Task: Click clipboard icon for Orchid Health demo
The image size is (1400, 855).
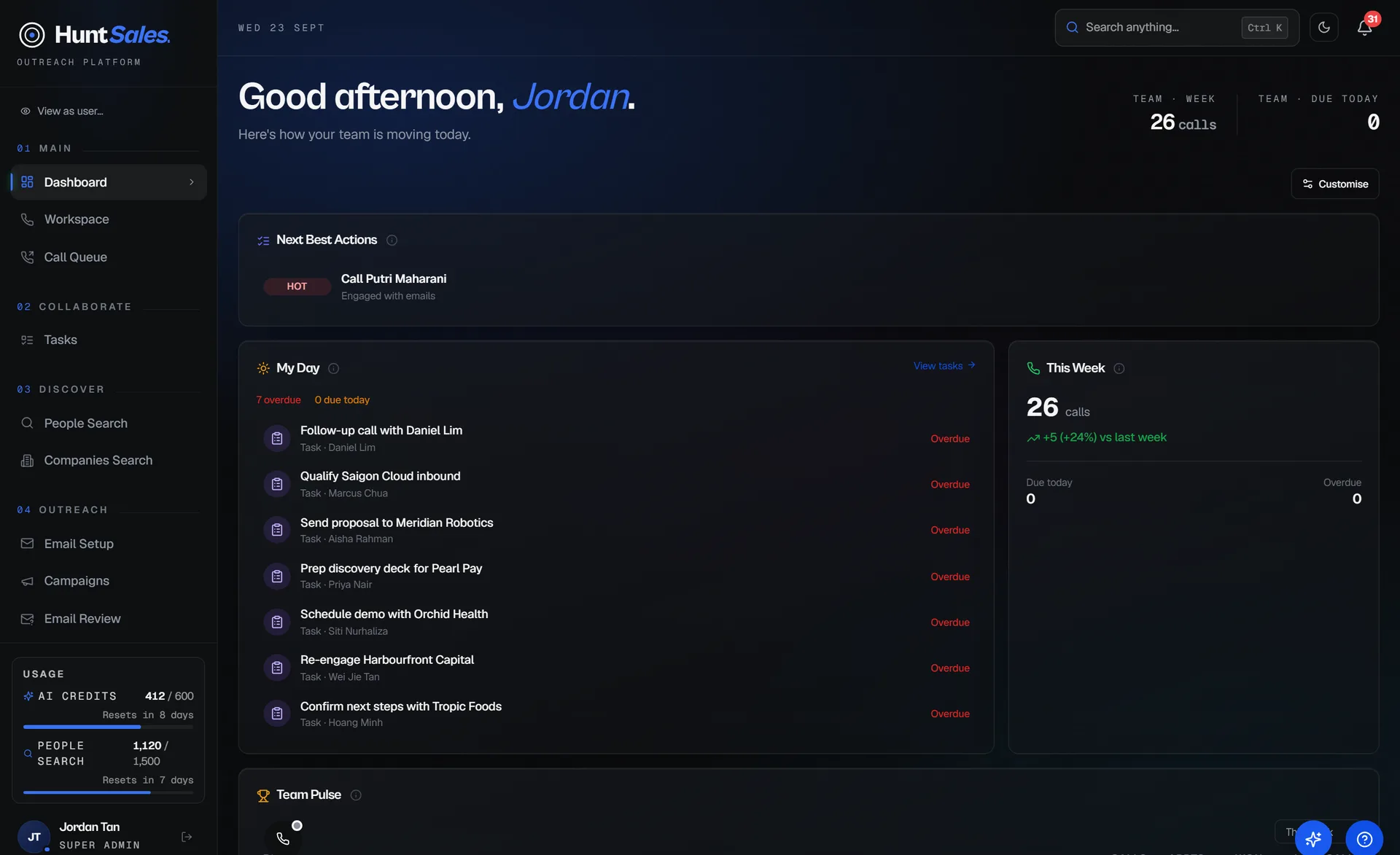Action: [x=277, y=622]
